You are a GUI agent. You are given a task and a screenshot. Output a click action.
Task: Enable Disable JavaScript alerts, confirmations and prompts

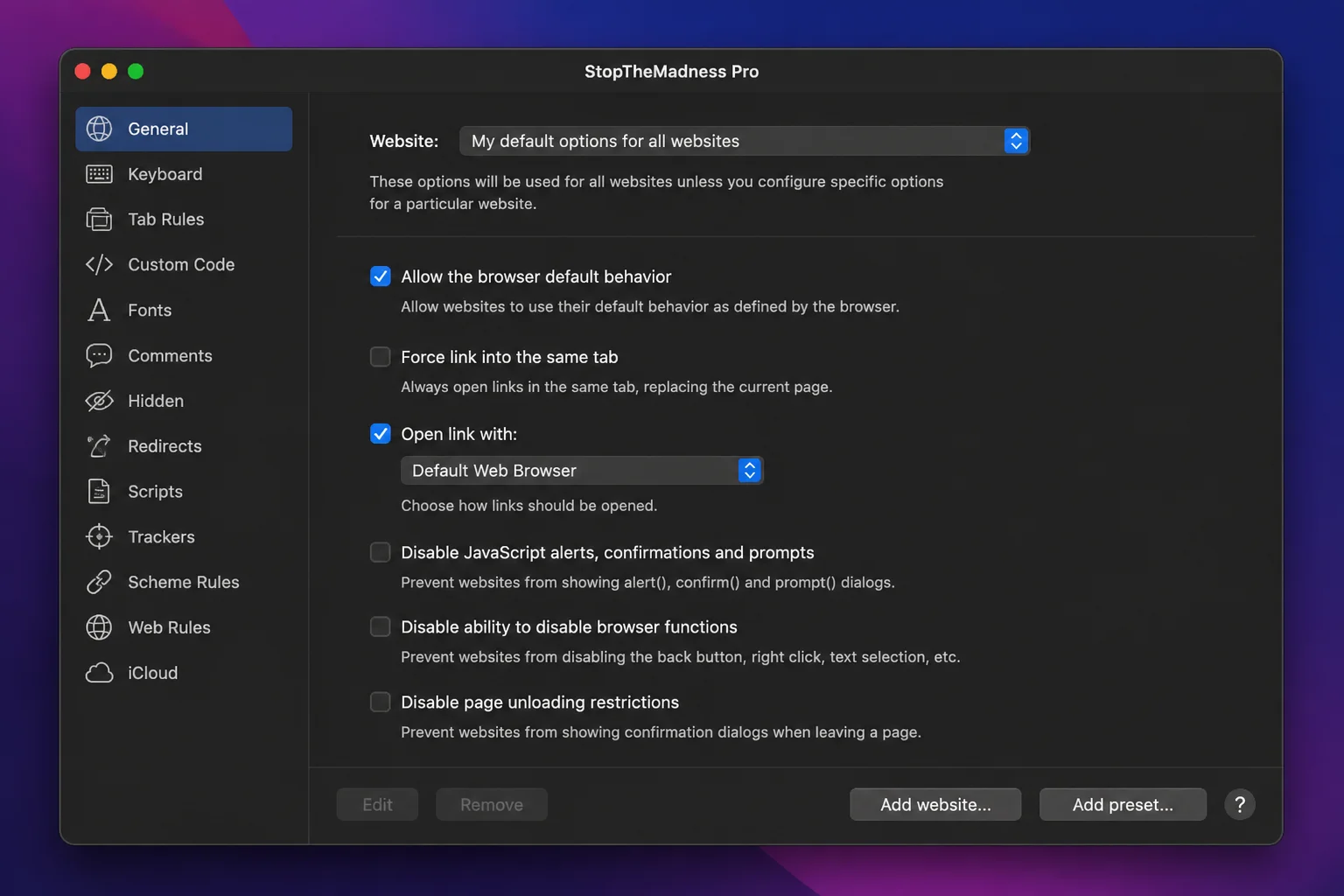(x=381, y=552)
